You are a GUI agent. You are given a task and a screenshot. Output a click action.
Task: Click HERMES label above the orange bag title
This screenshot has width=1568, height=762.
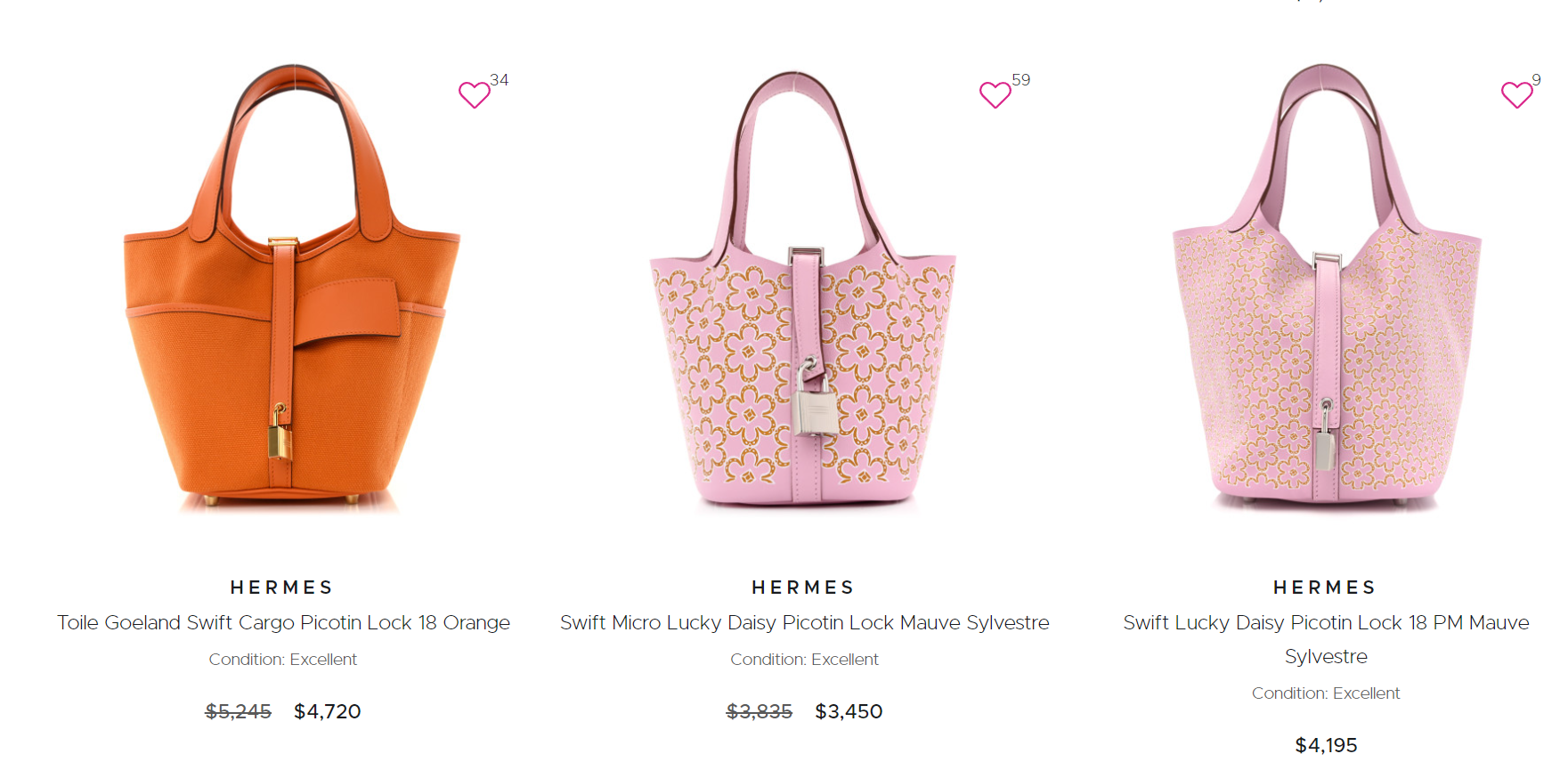pyautogui.click(x=280, y=587)
